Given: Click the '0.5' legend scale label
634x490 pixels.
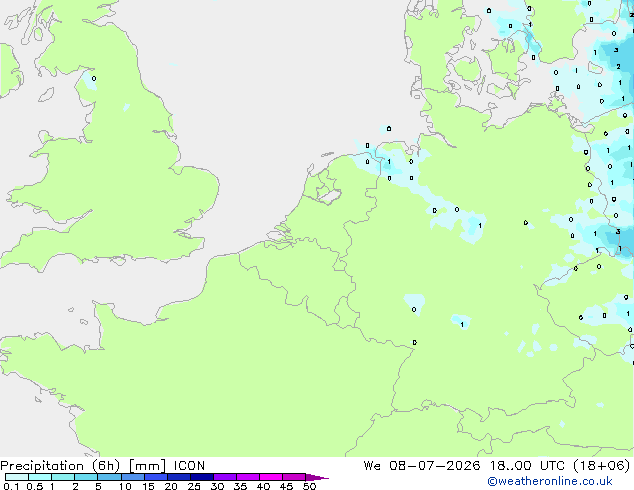Looking at the screenshot, I should tap(35, 486).
